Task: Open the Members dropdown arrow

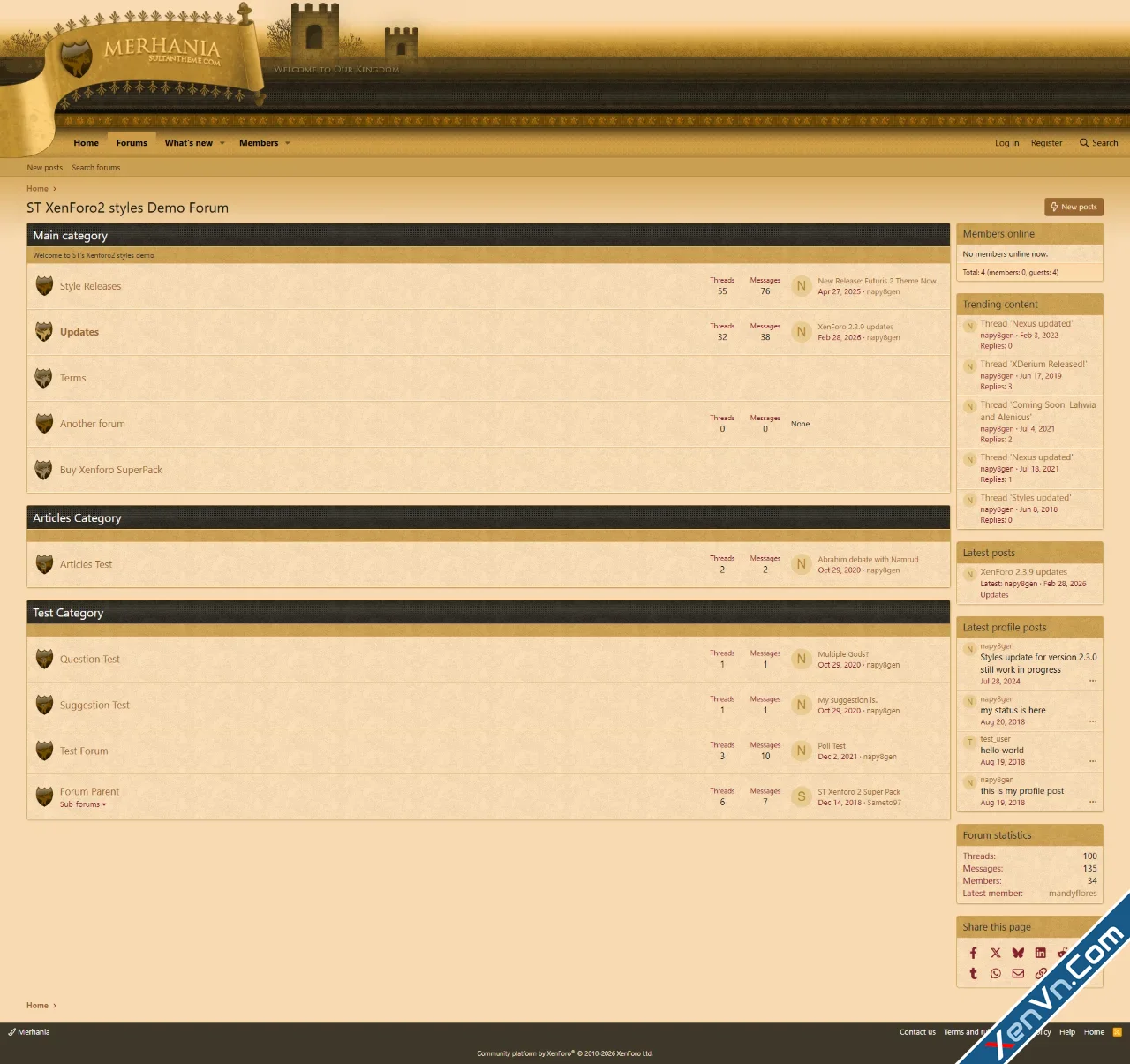Action: coord(288,142)
